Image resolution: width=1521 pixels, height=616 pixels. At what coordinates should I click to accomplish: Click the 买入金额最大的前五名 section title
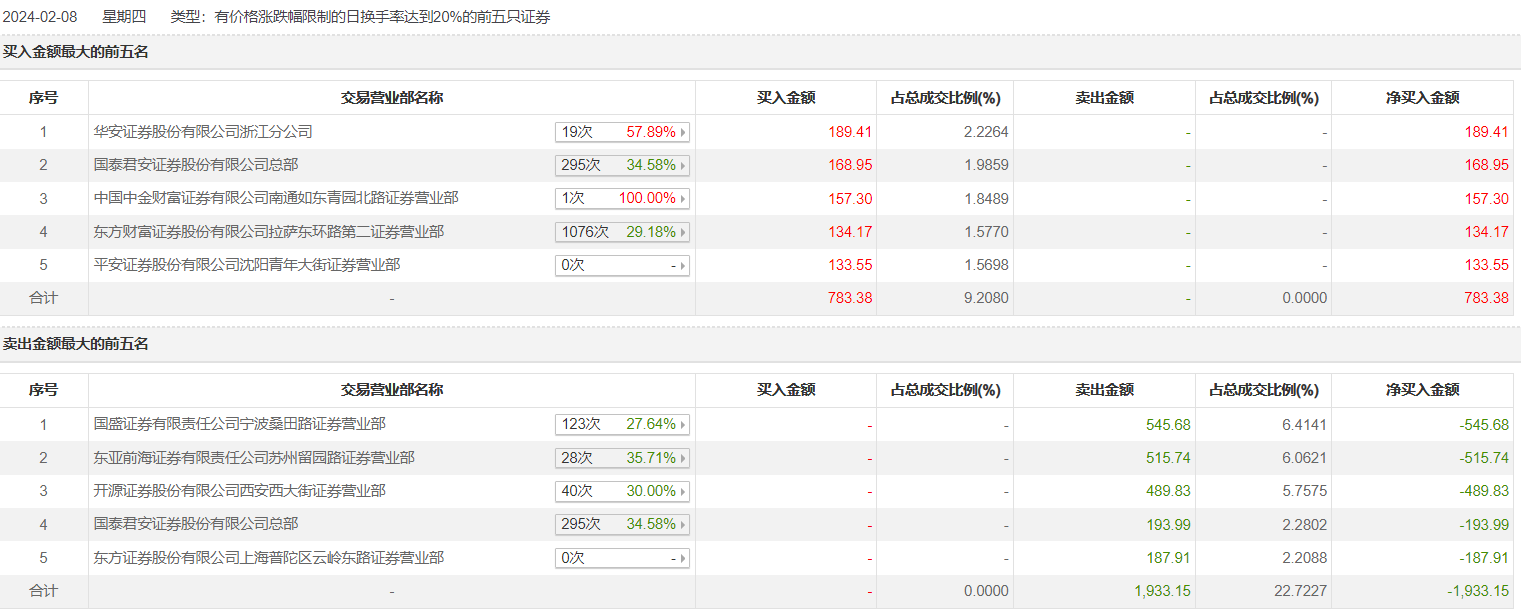[76, 52]
